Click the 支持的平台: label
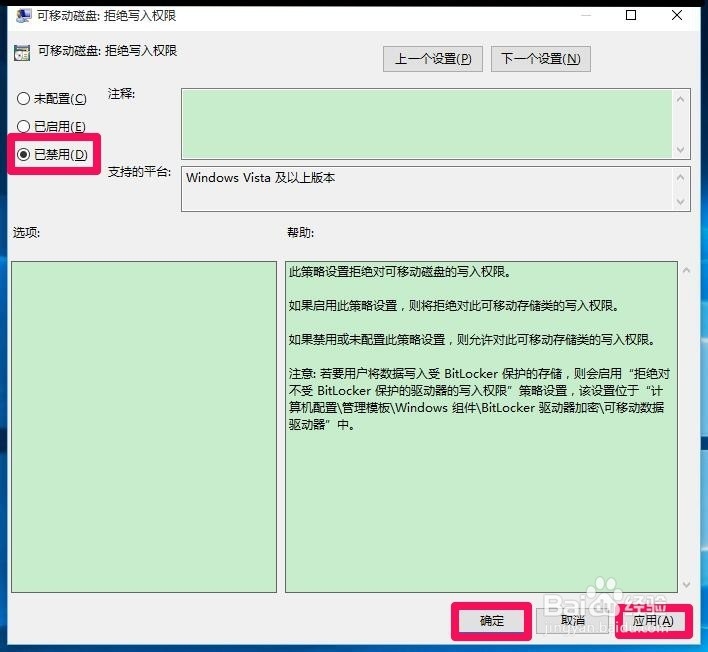 [x=139, y=172]
